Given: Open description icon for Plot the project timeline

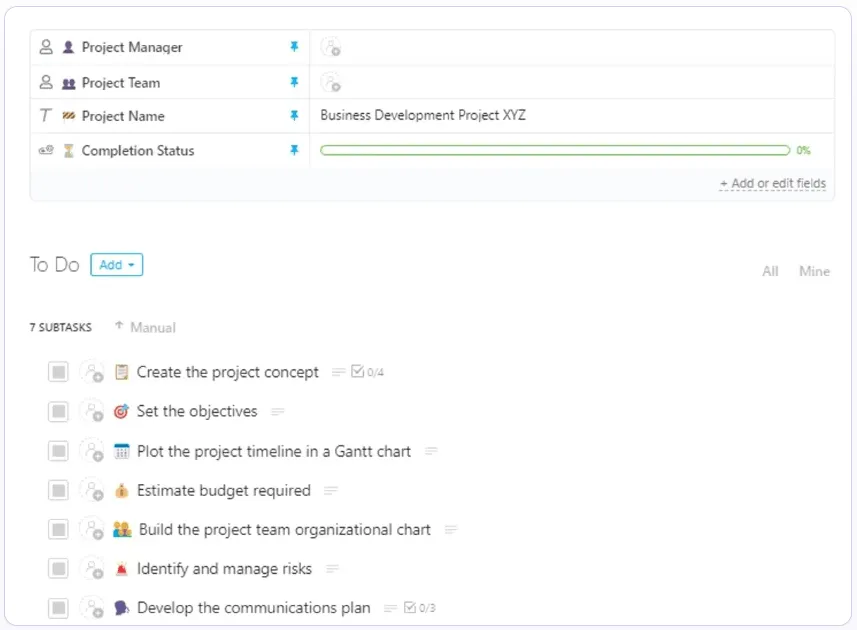Looking at the screenshot, I should coord(431,451).
